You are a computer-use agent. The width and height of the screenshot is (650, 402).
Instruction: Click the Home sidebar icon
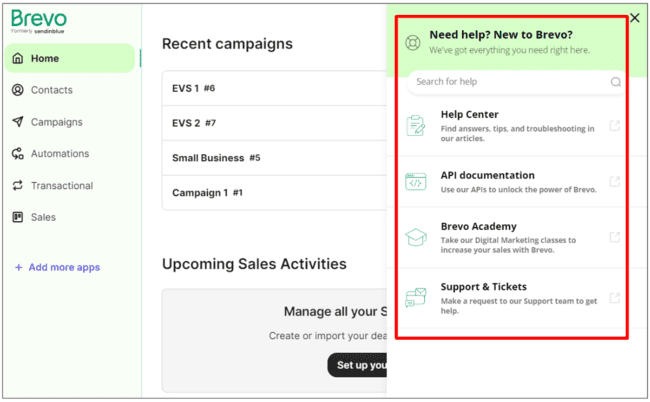(x=18, y=58)
